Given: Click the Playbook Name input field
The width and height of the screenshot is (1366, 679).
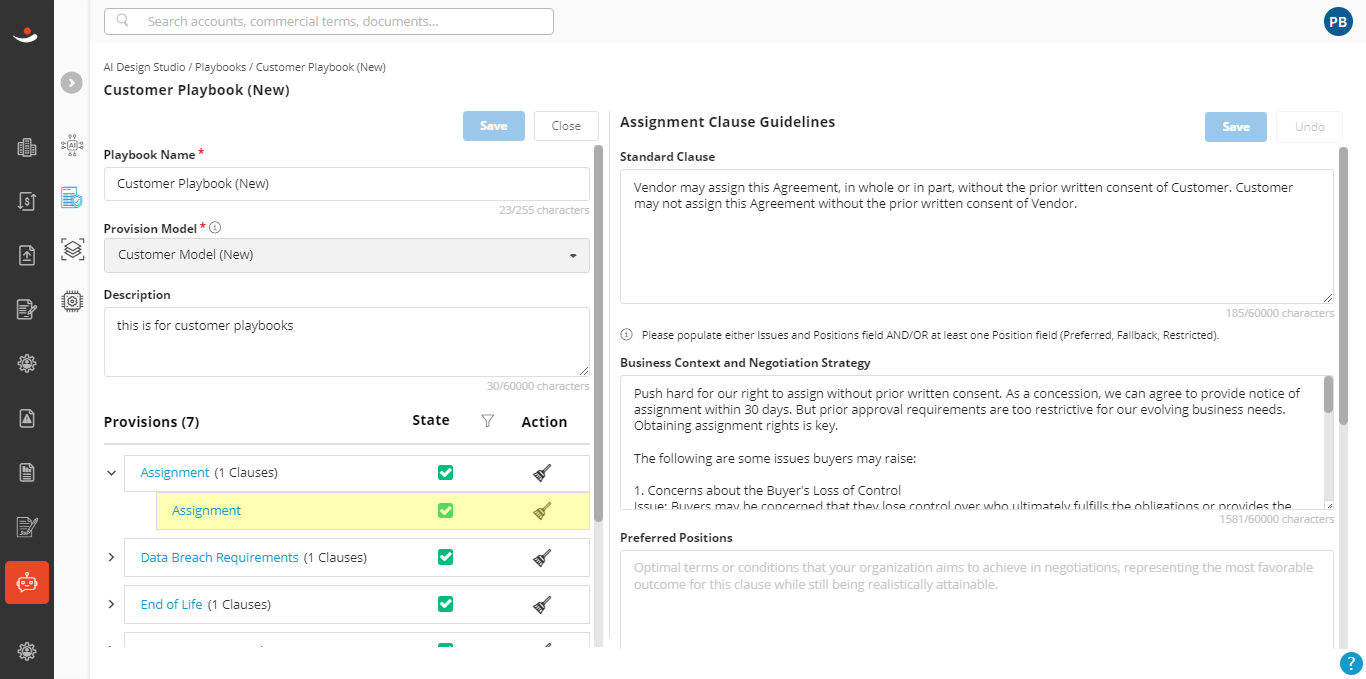Looking at the screenshot, I should pyautogui.click(x=347, y=184).
